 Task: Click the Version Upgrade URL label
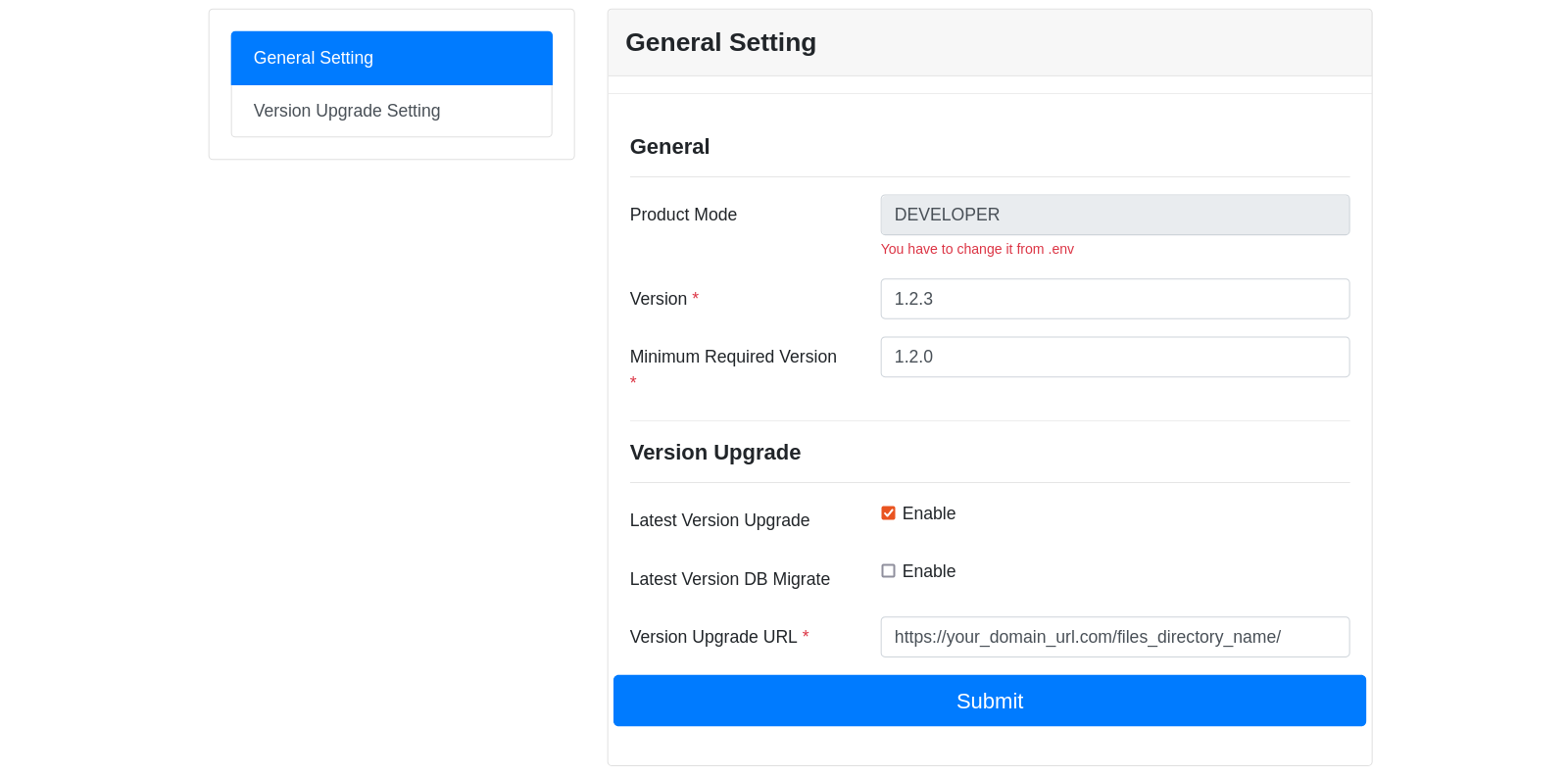click(713, 637)
